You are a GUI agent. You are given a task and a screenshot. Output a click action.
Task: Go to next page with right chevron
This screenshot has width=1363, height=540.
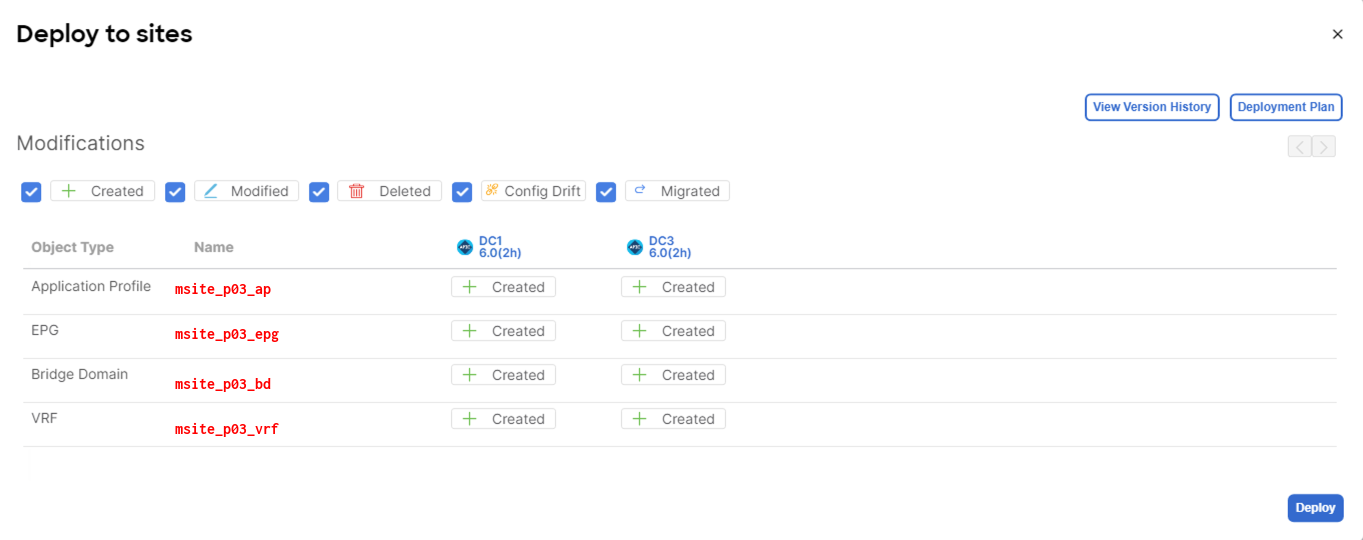point(1324,147)
